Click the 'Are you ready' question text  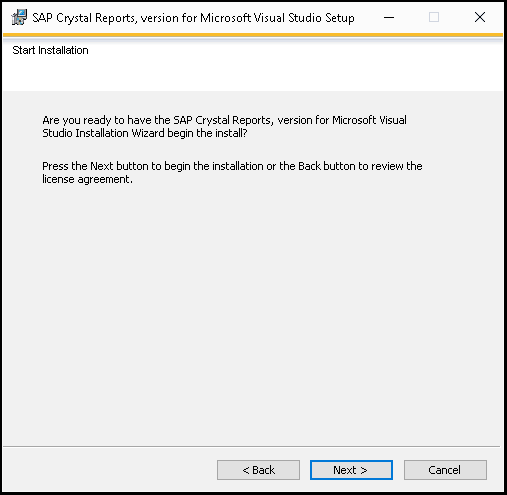pos(224,127)
